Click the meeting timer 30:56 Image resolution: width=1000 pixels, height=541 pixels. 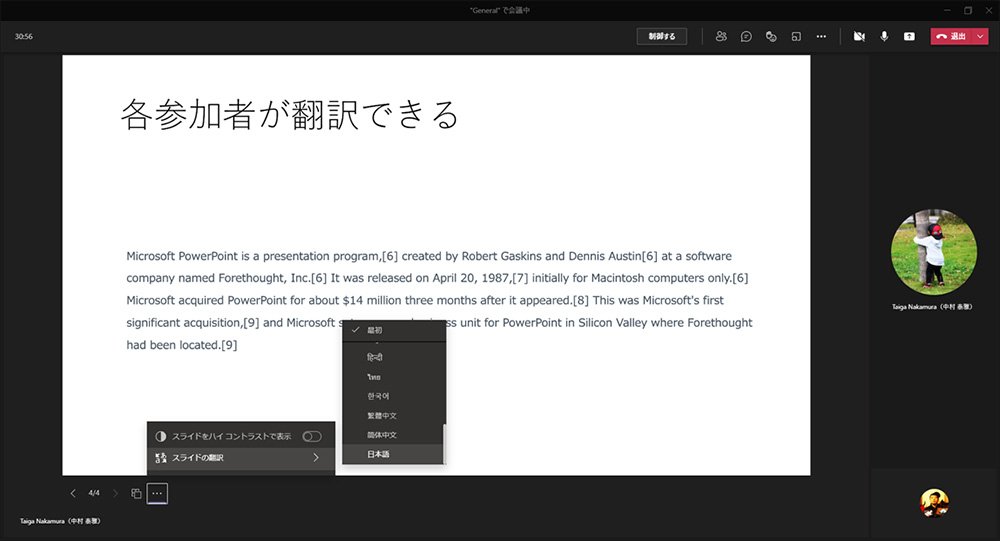[24, 36]
